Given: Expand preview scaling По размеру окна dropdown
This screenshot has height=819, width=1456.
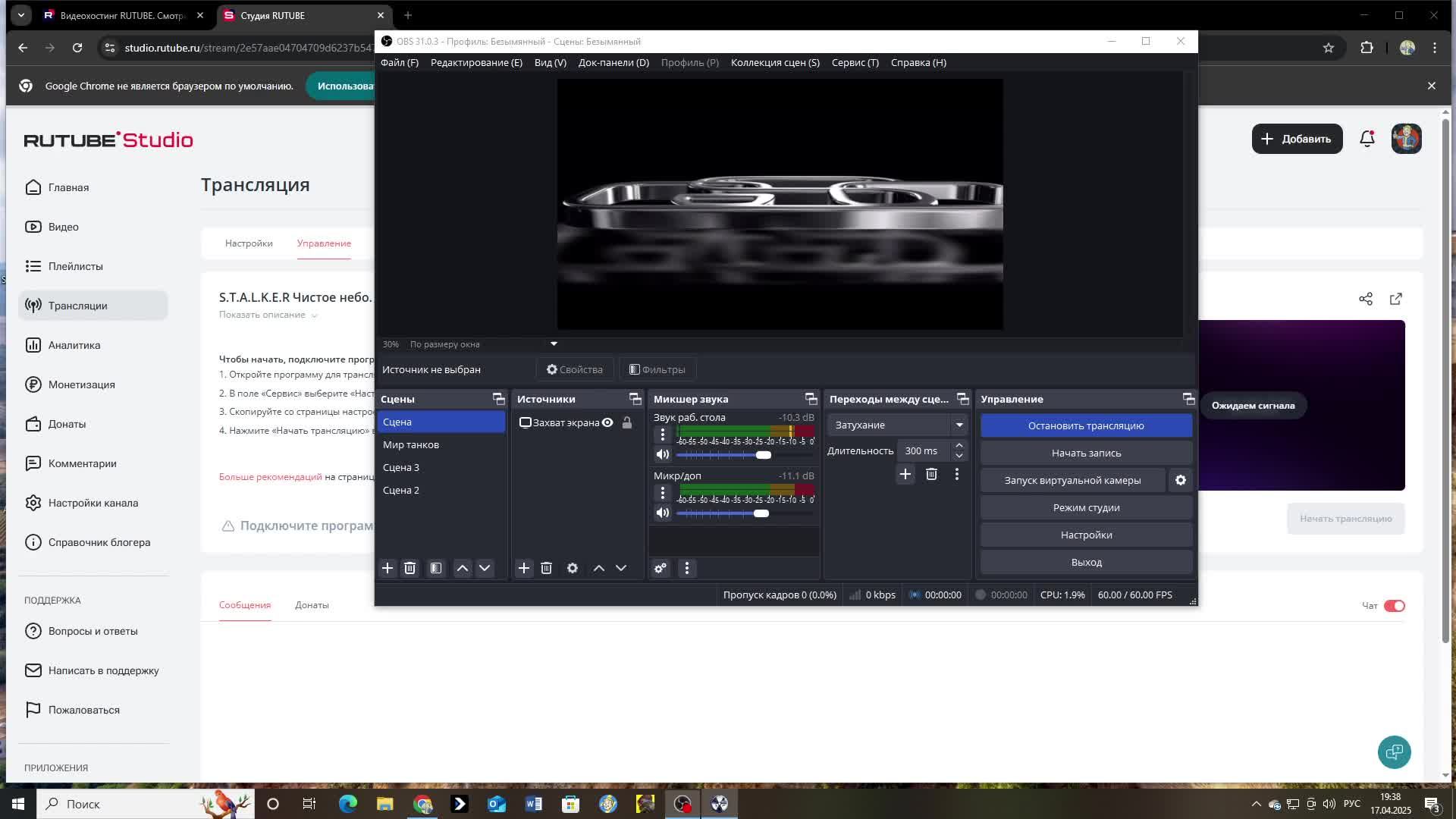Looking at the screenshot, I should [554, 344].
